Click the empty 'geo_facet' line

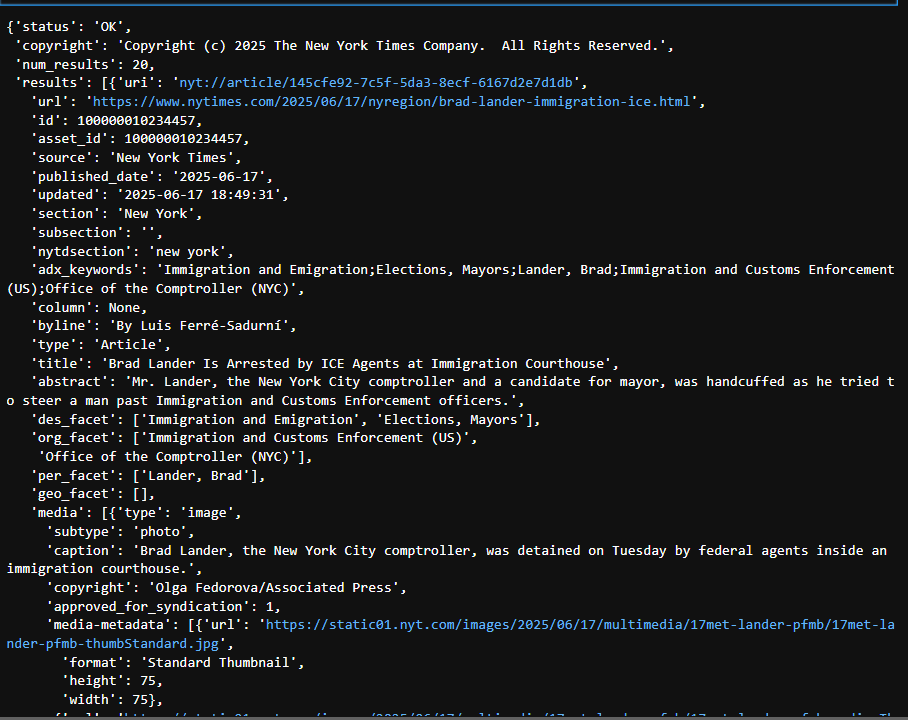93,494
